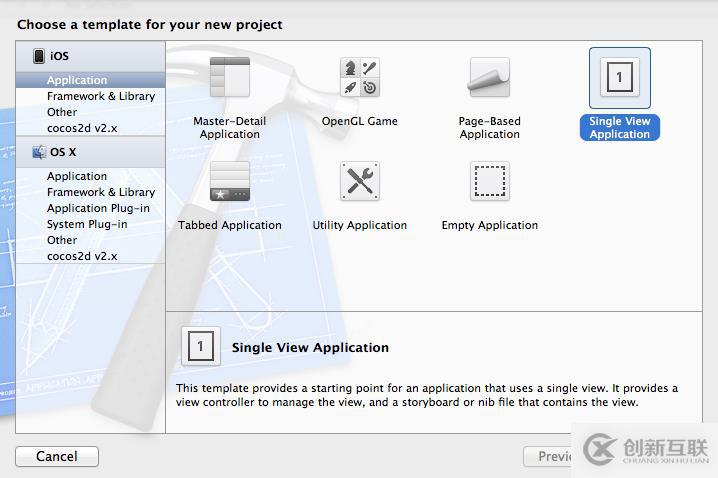Click the Tabbed Application label
This screenshot has height=478, width=718.
click(230, 225)
